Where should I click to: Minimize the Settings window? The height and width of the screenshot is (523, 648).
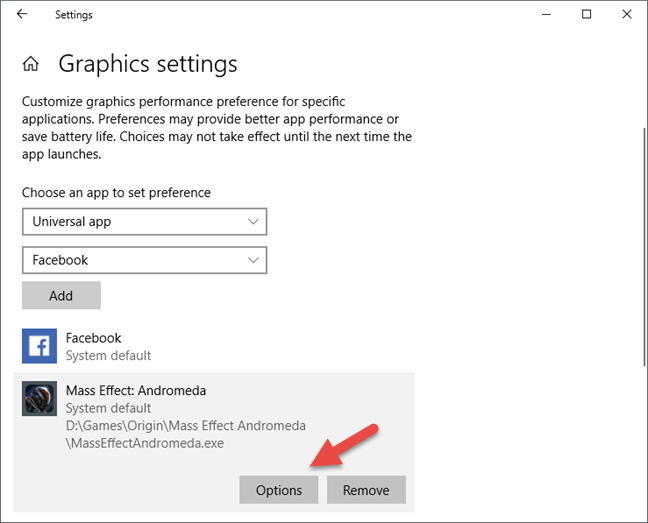pos(546,14)
